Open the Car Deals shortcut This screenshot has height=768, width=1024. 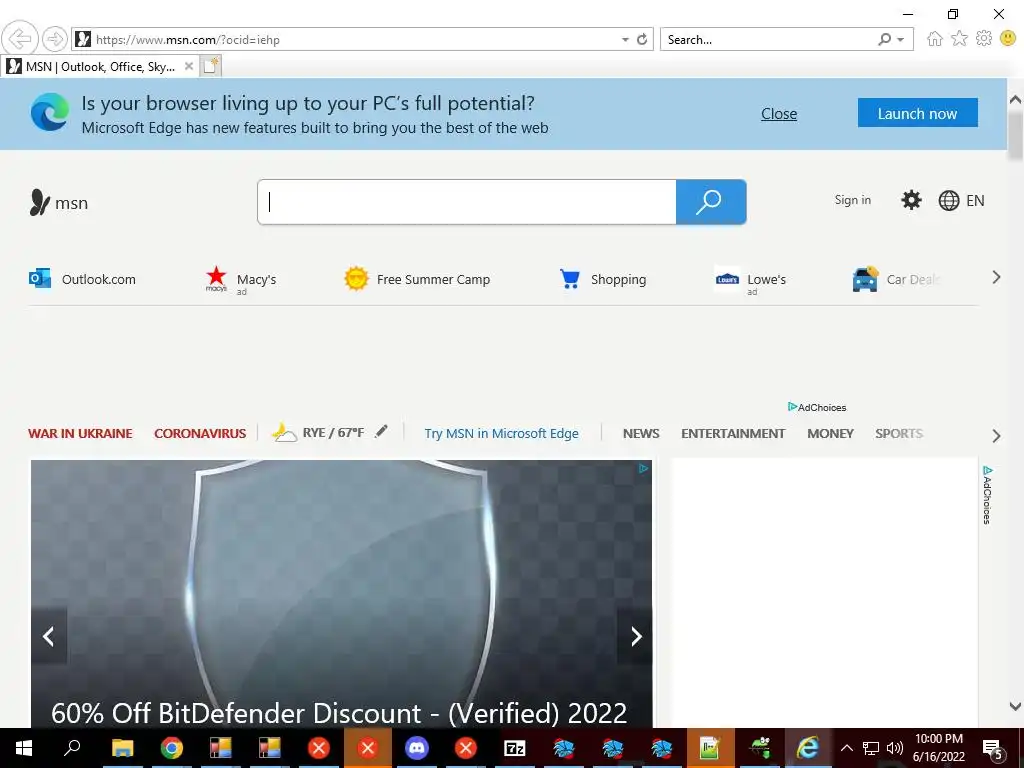pyautogui.click(x=896, y=280)
